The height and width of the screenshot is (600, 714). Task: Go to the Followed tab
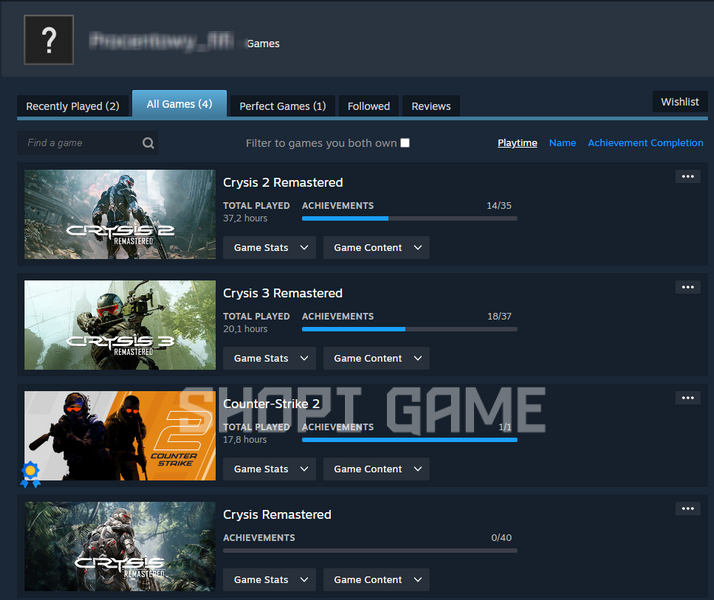[x=369, y=106]
